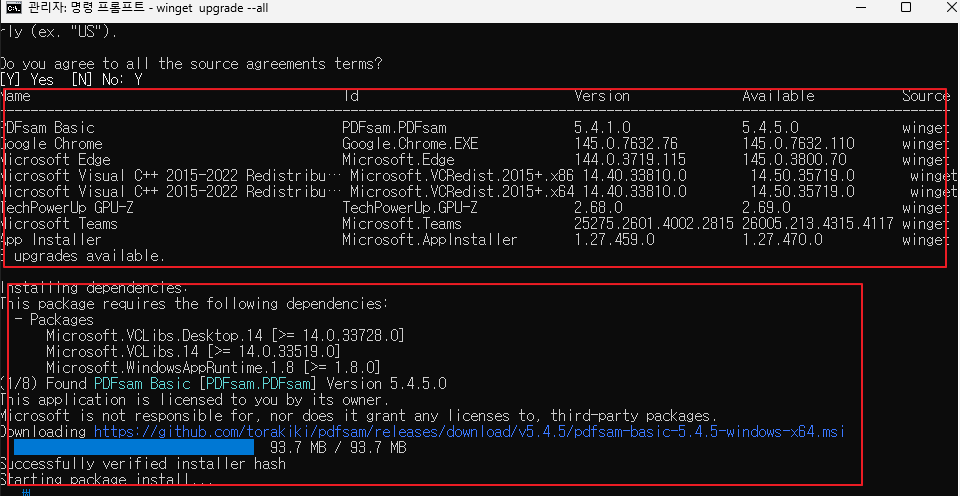Click 'This package requires the following dependencies:' line

[195, 304]
